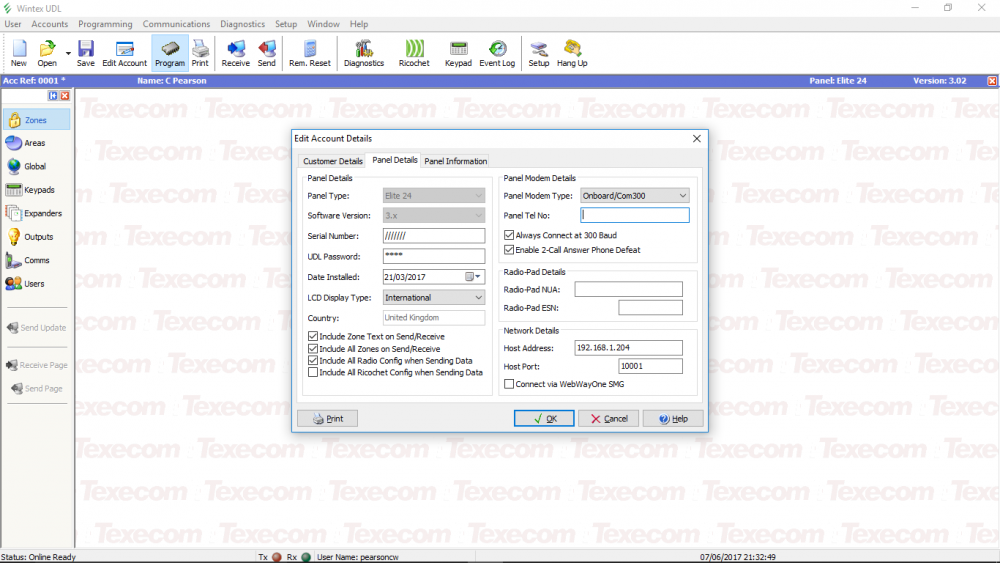Open the Outputs section
Image resolution: width=1000 pixels, height=563 pixels.
tap(36, 237)
